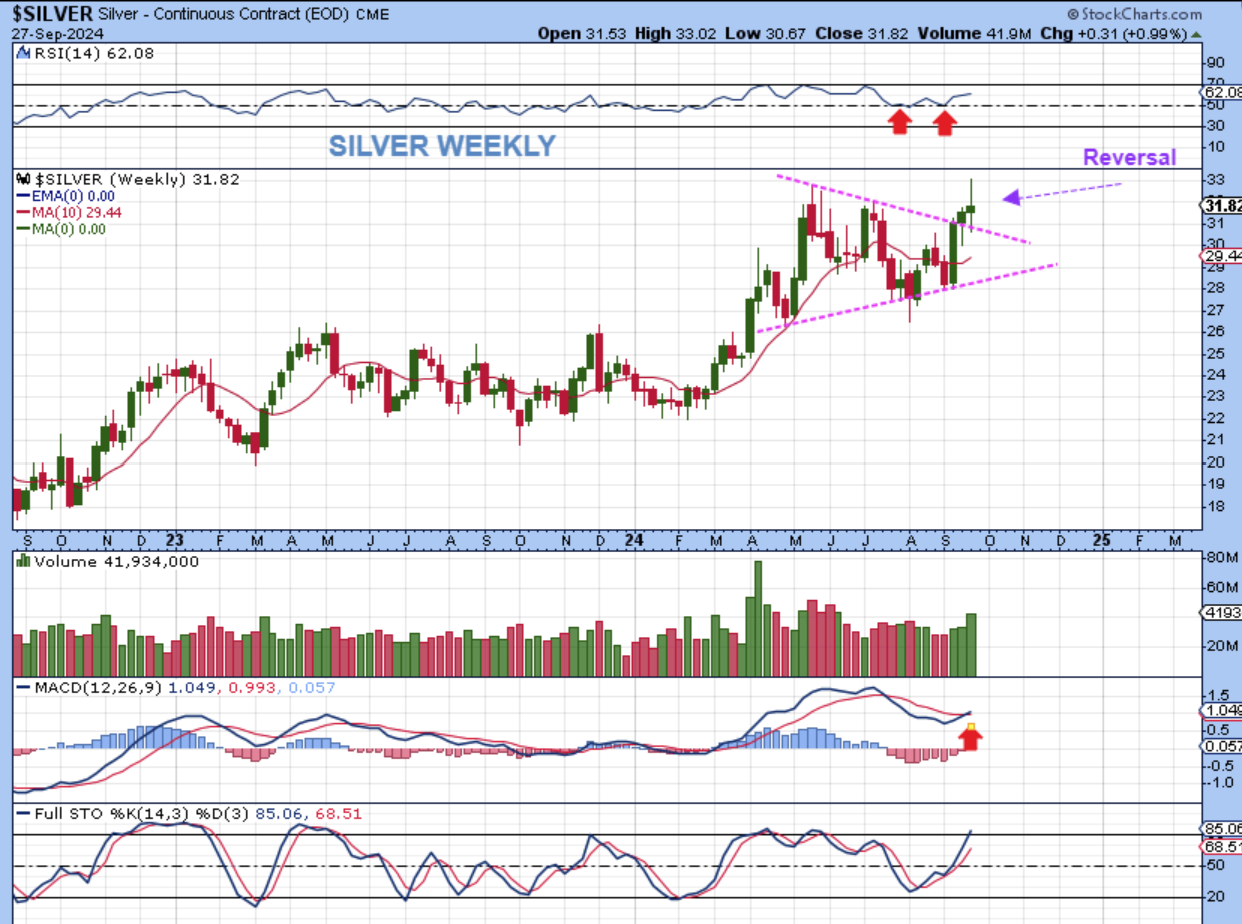Click the SILVER WEEKLY chart label
This screenshot has height=924, width=1242.
pyautogui.click(x=442, y=146)
